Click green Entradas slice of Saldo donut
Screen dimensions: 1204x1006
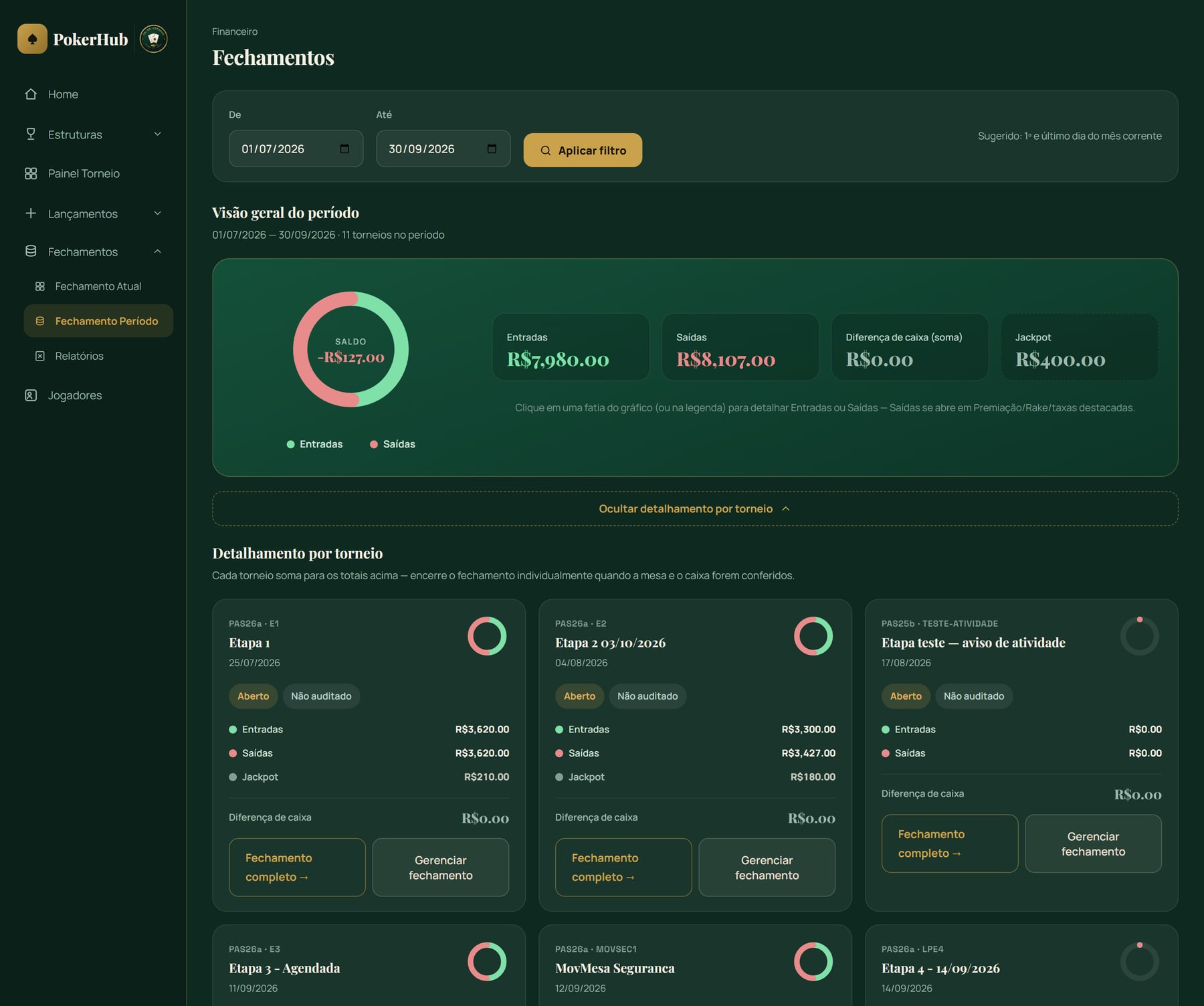point(401,349)
